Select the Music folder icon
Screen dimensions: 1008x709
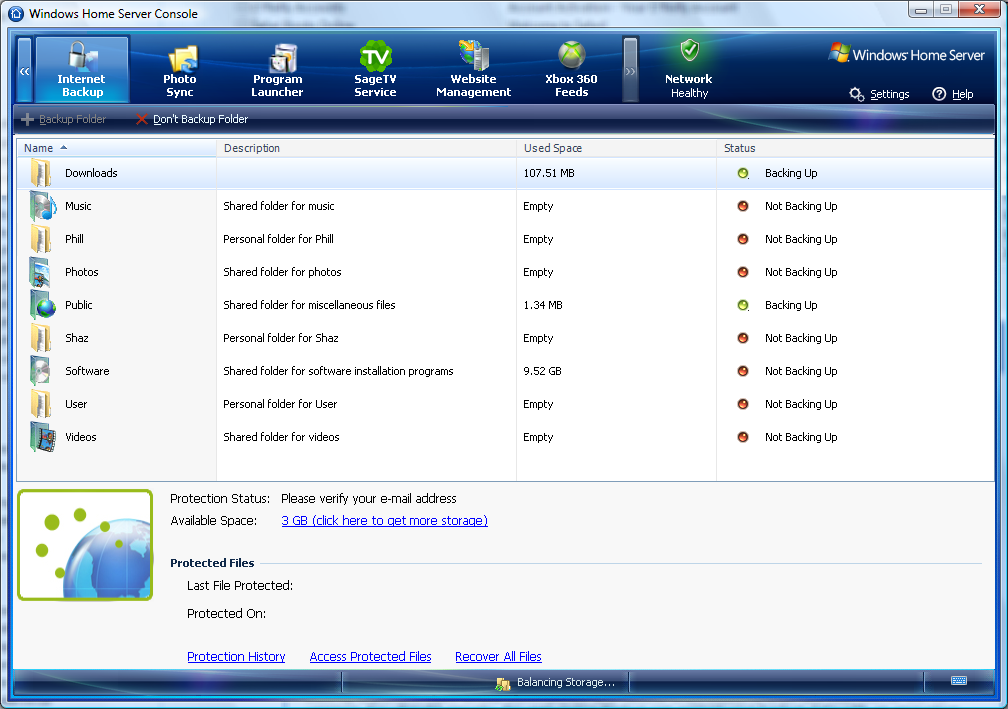[42, 206]
